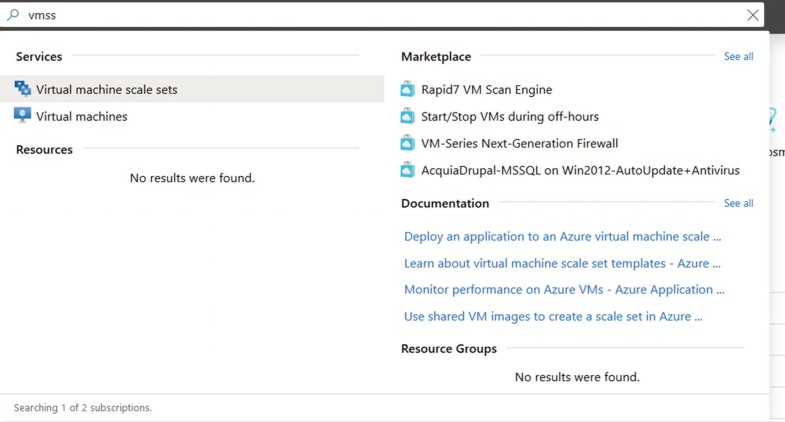This screenshot has height=422, width=785.
Task: Click the vmss search input field
Action: click(x=380, y=15)
